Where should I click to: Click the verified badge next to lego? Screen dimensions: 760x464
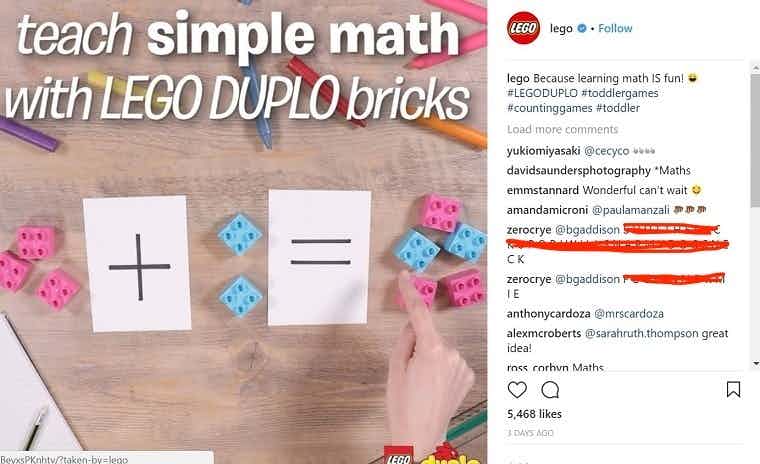[x=582, y=29]
